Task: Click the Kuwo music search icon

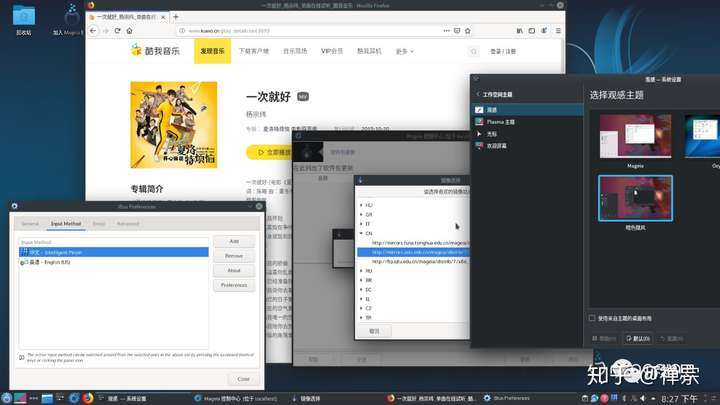Action: [x=473, y=51]
